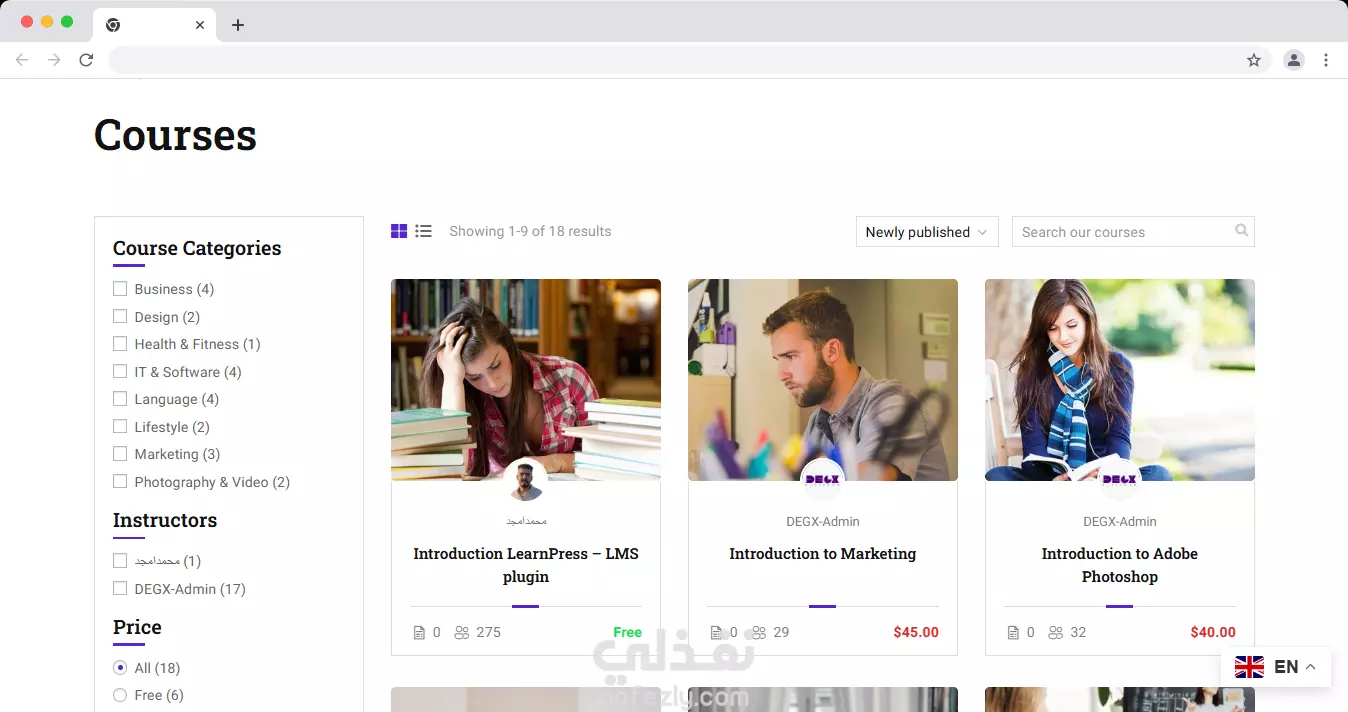Click instructor avatar on LearnPress course
The image size is (1348, 712).
click(526, 481)
